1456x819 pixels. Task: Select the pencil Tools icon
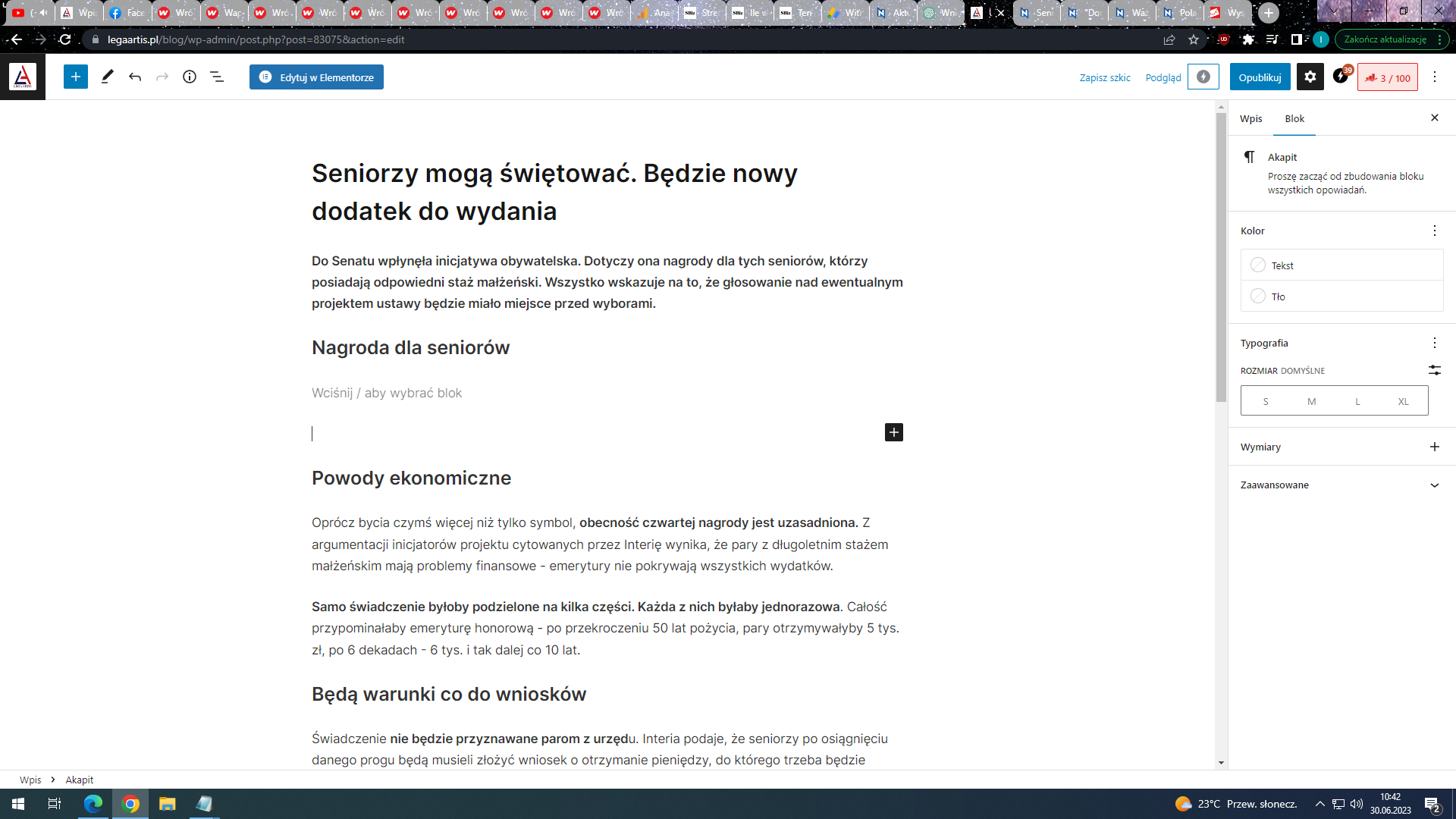(107, 77)
